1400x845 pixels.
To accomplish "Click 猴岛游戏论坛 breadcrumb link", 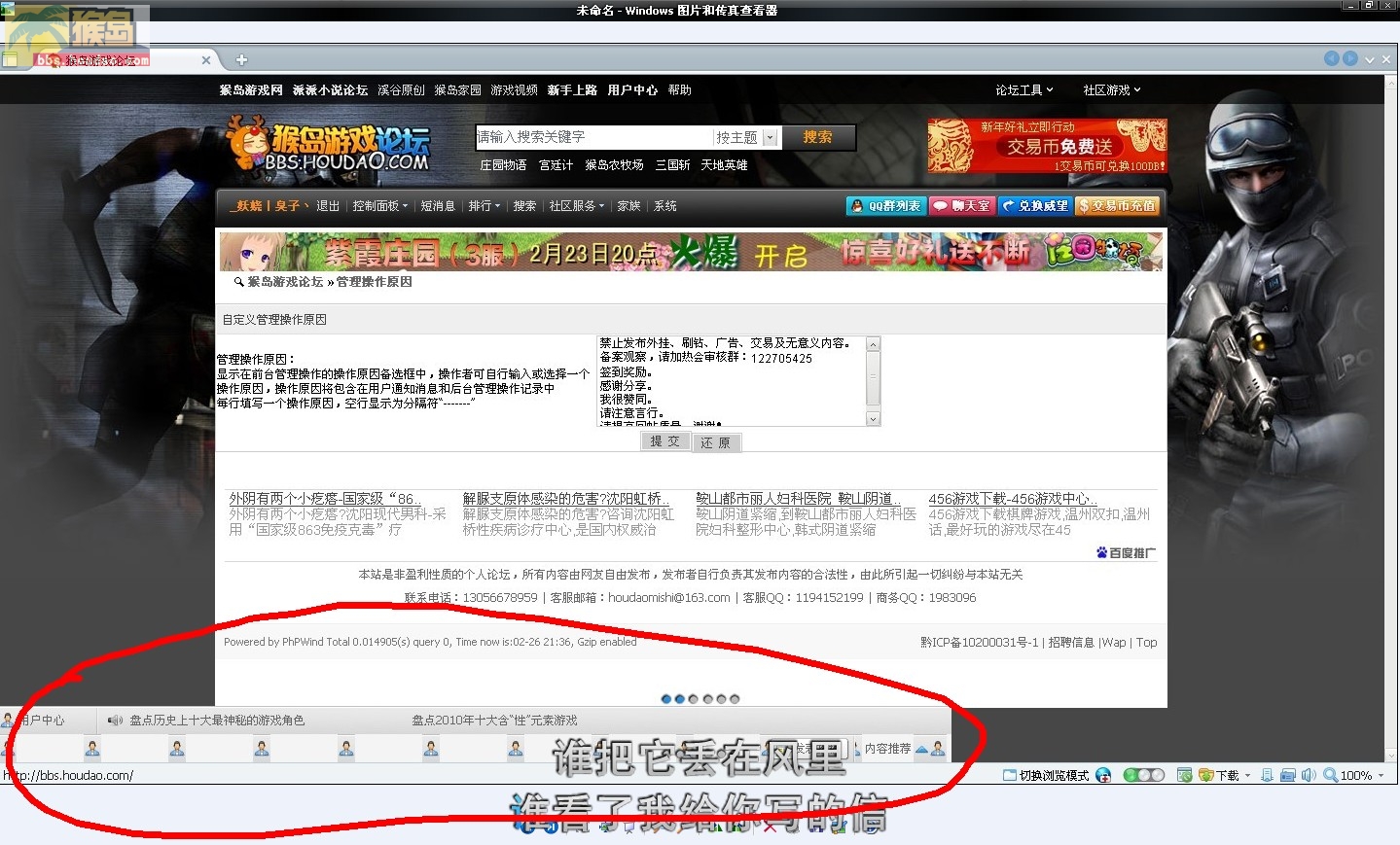I will click(285, 282).
